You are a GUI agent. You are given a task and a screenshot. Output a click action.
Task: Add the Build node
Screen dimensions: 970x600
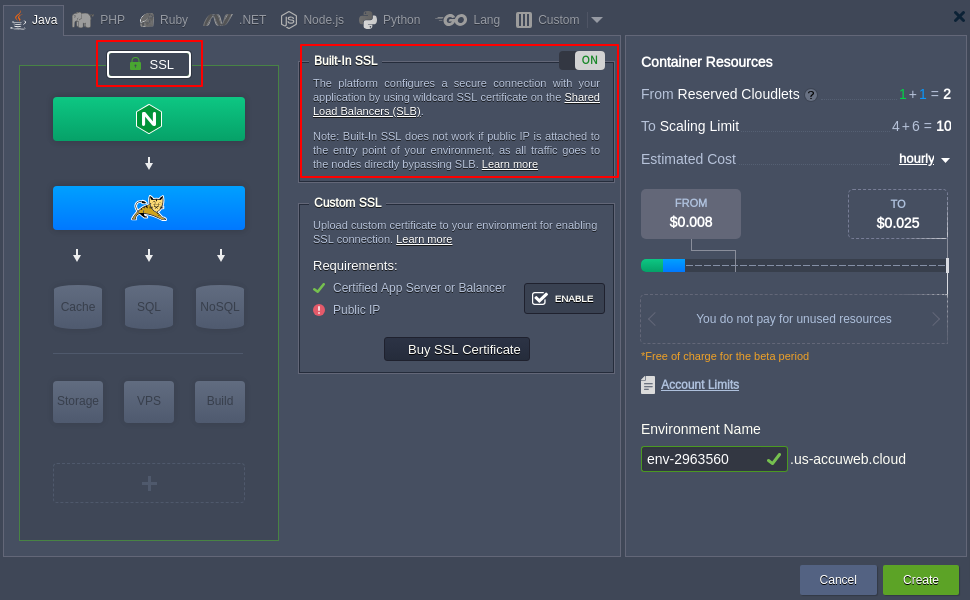(220, 401)
